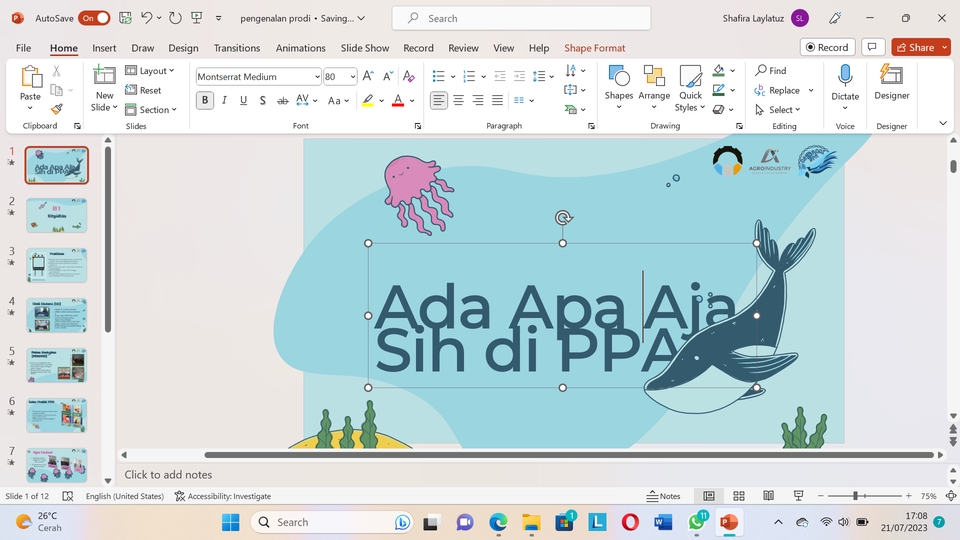Justify the text in Paragraph group

(497, 100)
